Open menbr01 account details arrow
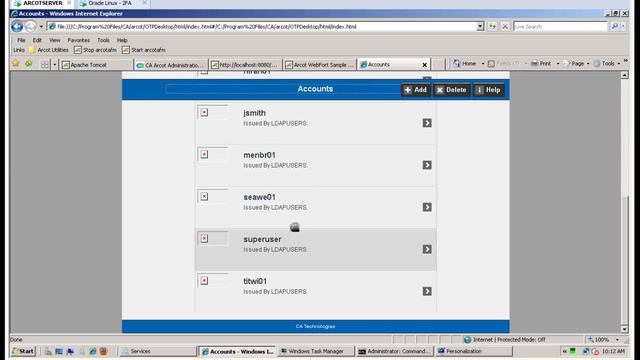The image size is (640, 360). tap(427, 165)
